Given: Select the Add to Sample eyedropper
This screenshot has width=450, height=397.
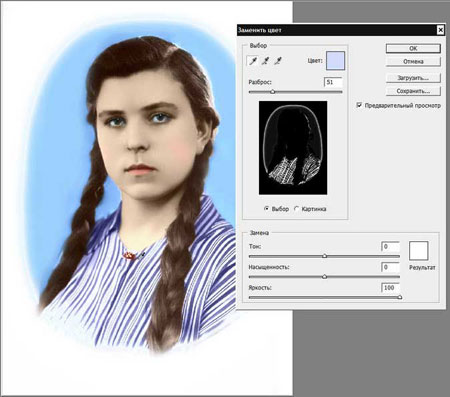Looking at the screenshot, I should tap(265, 61).
